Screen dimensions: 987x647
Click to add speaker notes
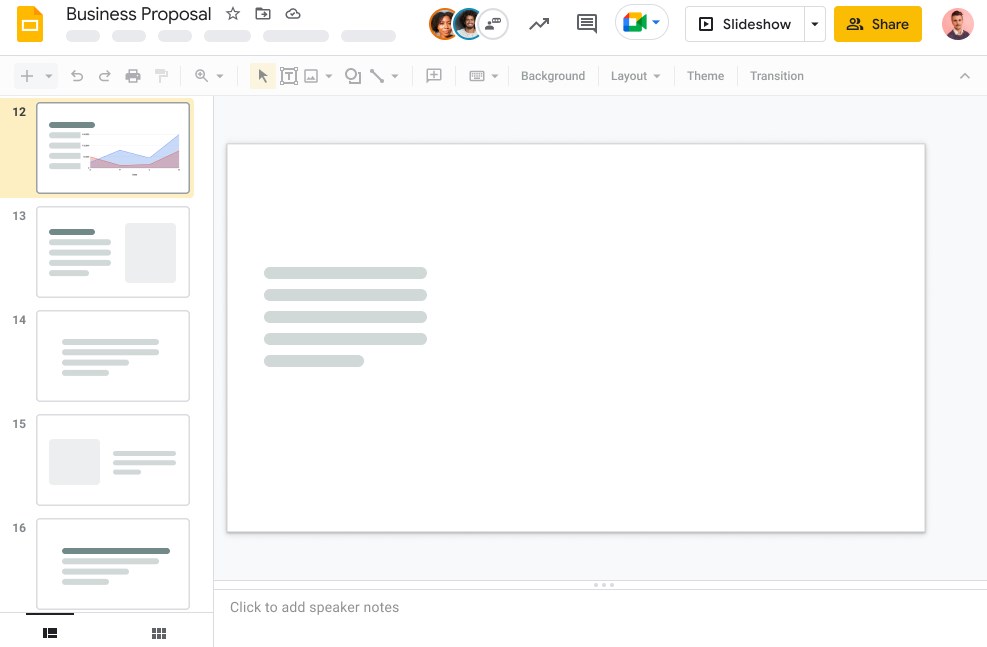[314, 607]
